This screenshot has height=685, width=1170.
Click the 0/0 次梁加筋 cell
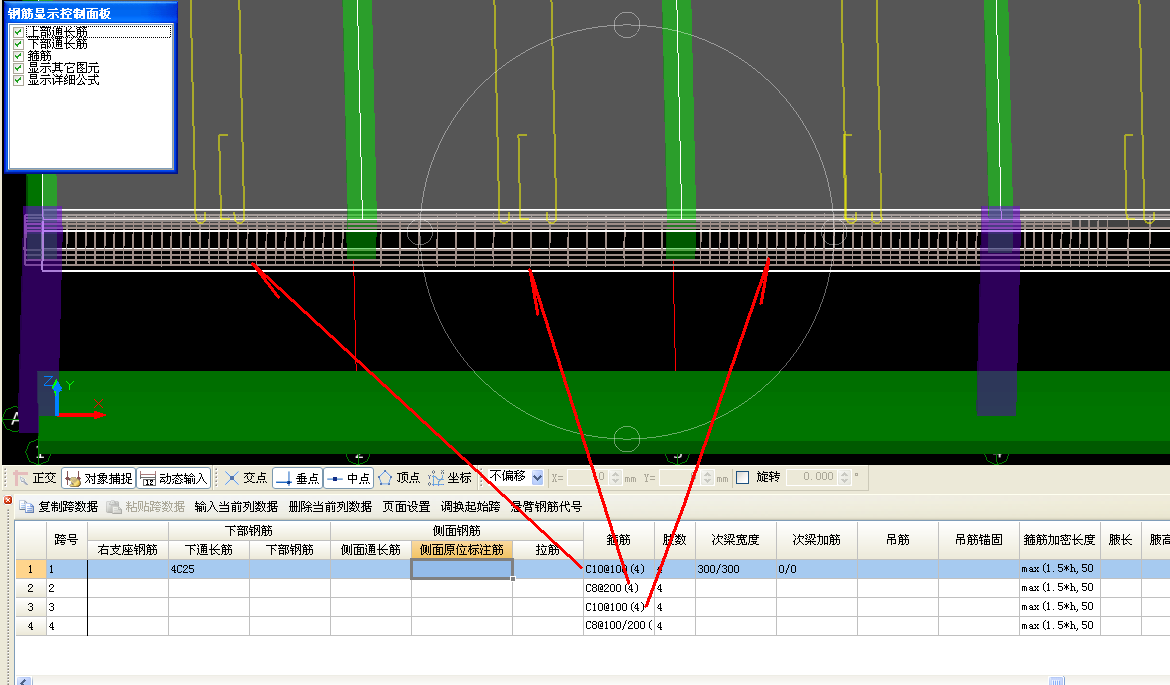816,569
